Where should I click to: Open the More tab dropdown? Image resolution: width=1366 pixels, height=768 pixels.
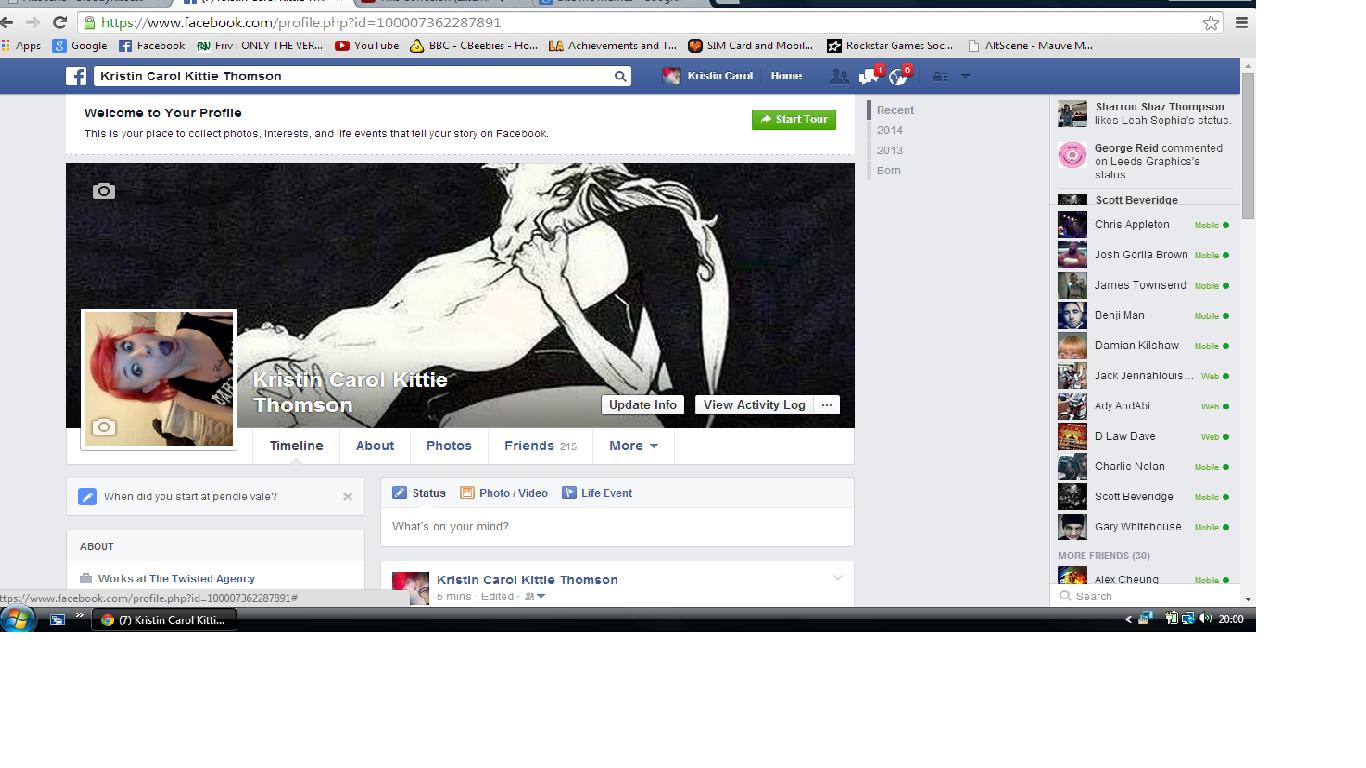633,446
